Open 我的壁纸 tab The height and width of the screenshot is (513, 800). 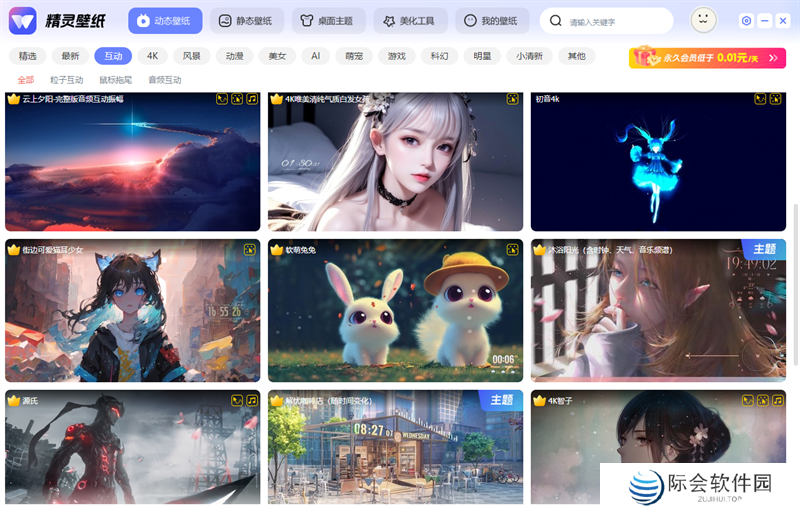492,21
